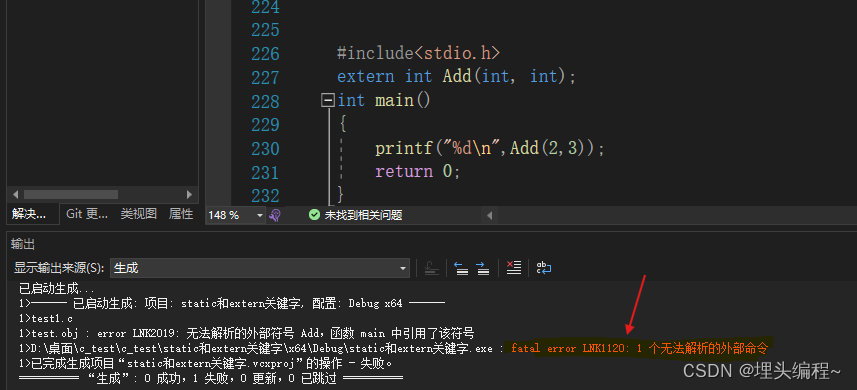The image size is (857, 390).
Task: Switch to the Git 更... changes tab
Action: tap(87, 214)
